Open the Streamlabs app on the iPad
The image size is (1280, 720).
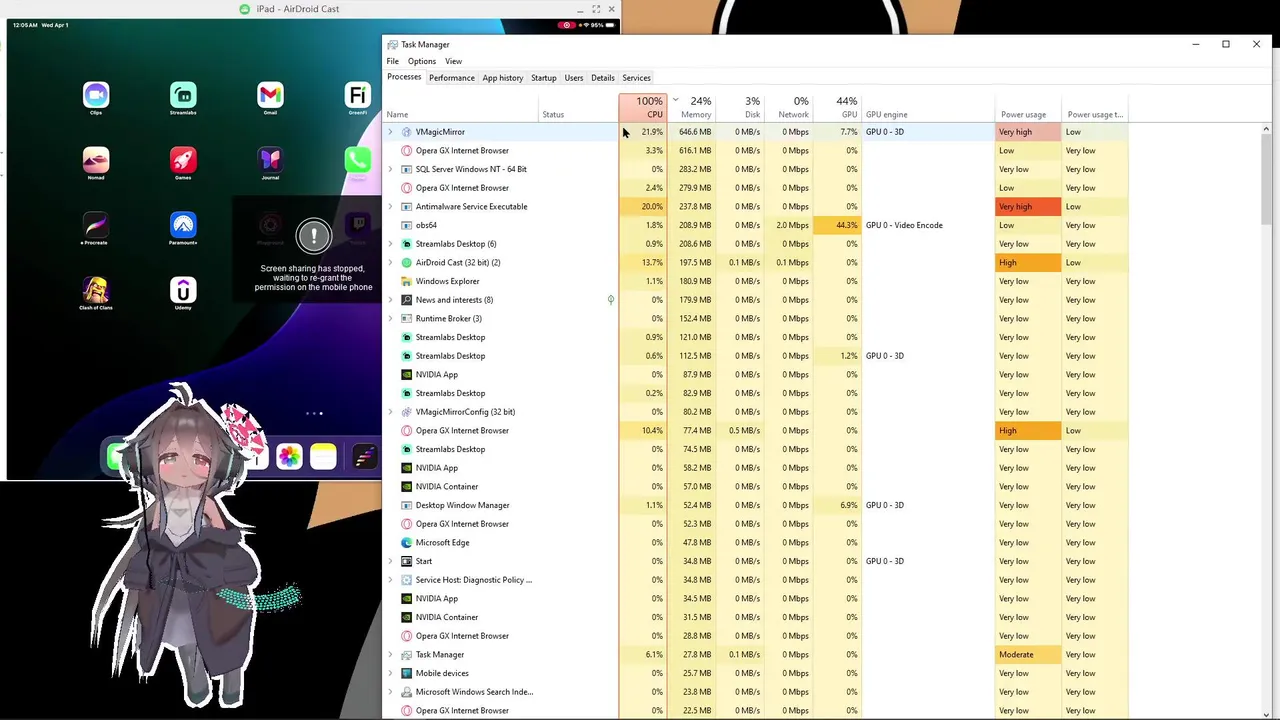click(183, 95)
